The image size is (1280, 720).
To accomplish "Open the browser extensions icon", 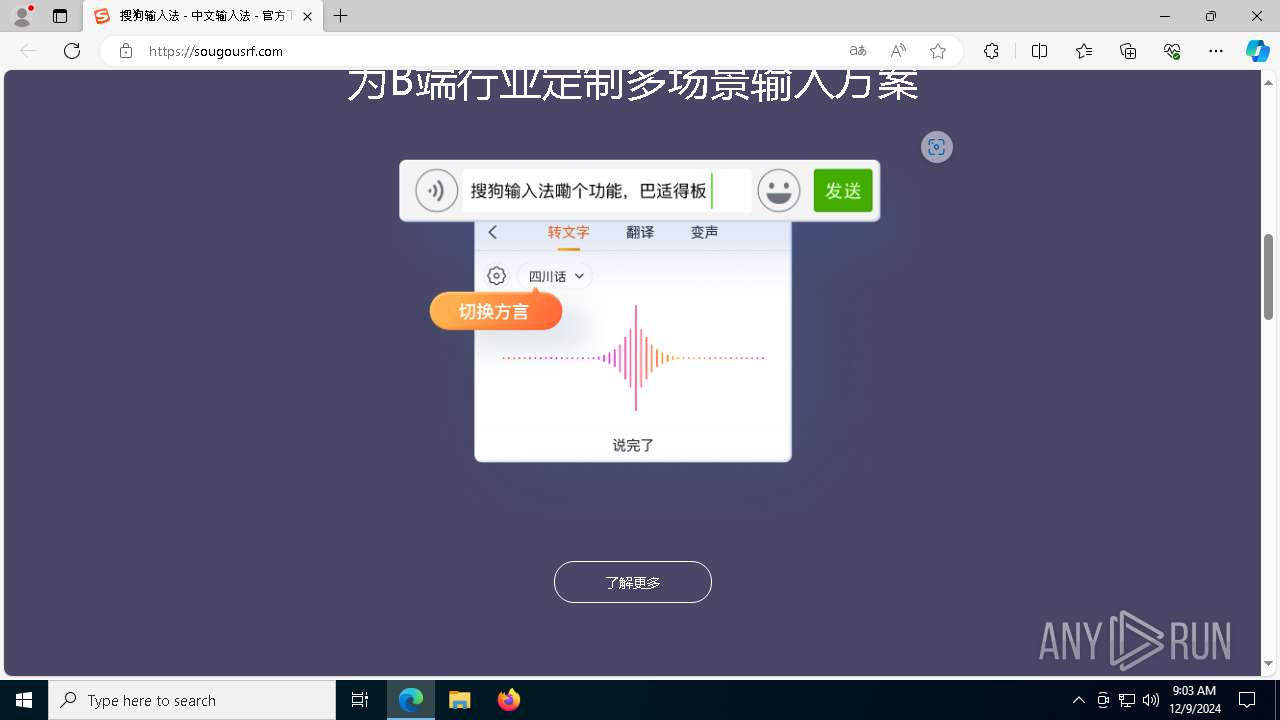I will 991,51.
